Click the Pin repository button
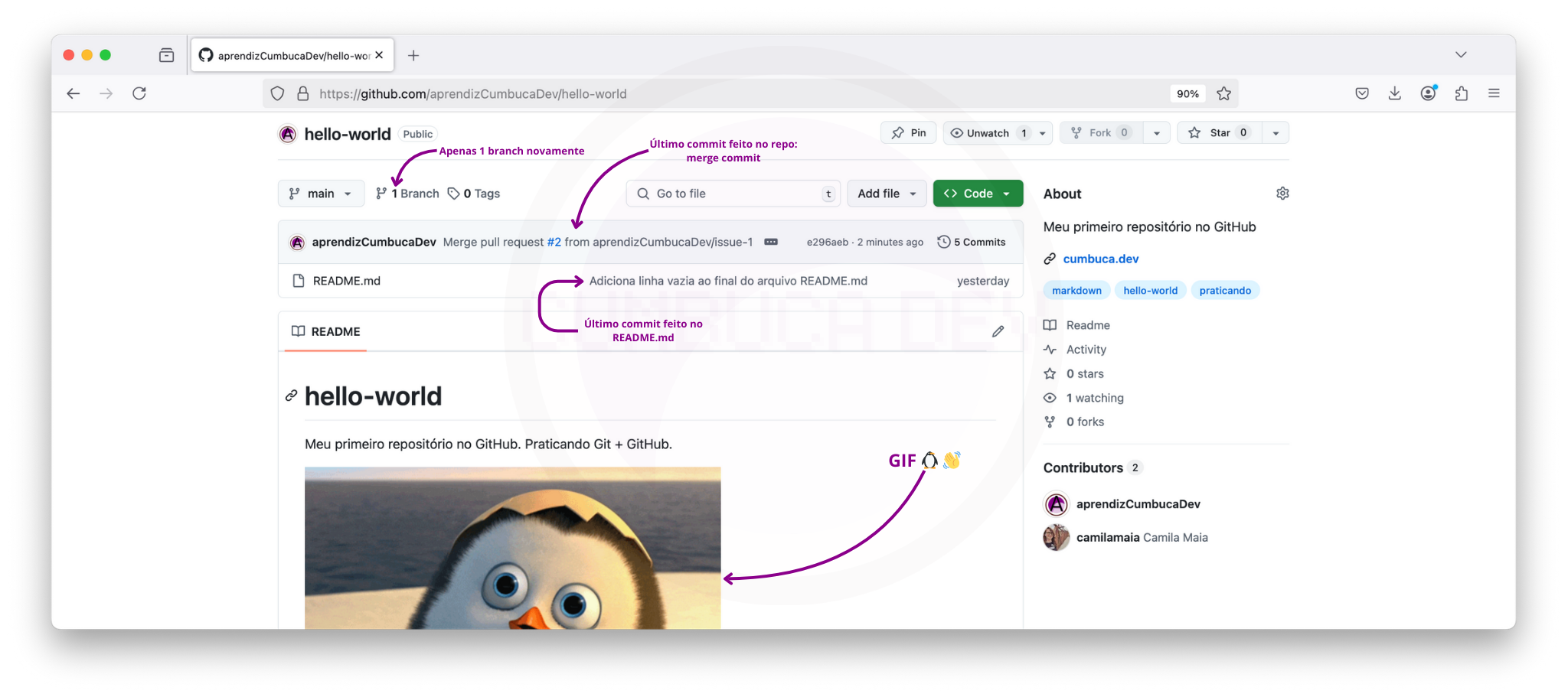 pos(909,133)
